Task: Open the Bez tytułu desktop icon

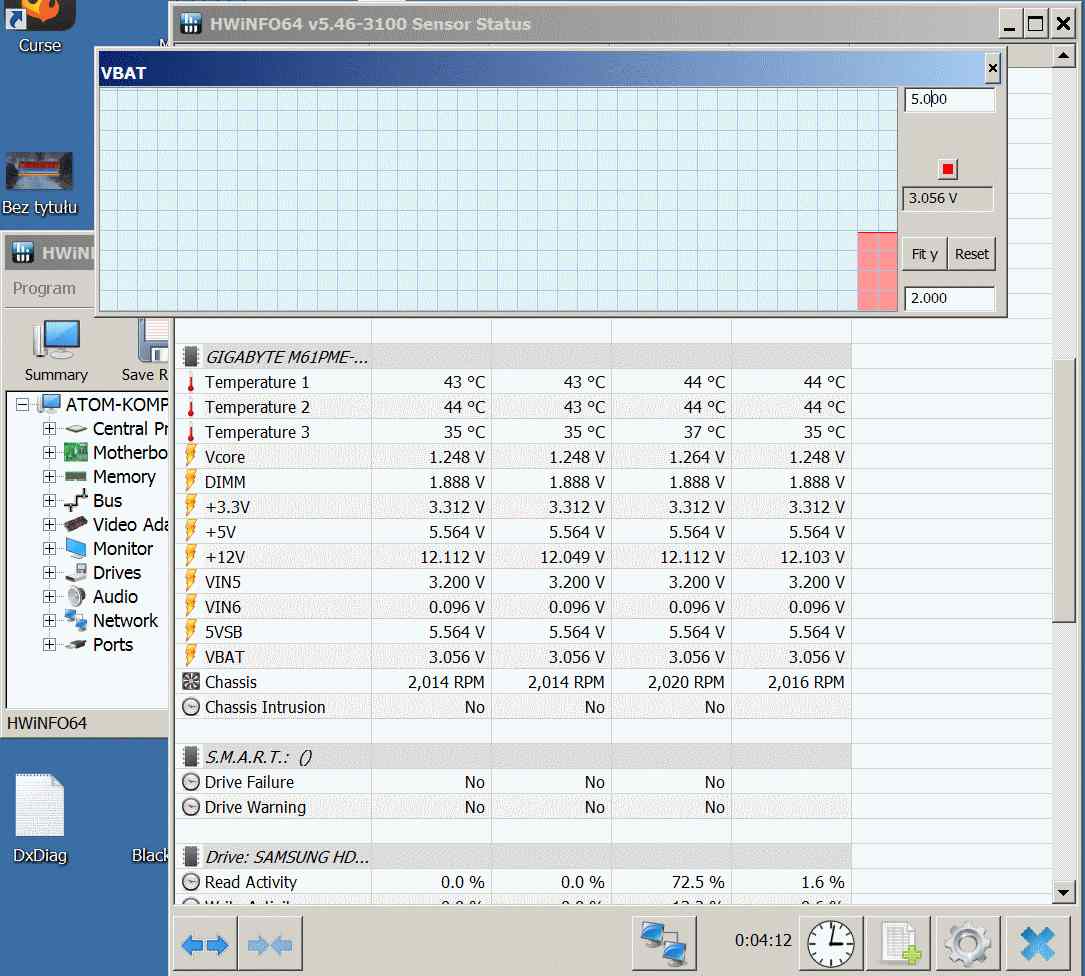Action: [39, 184]
